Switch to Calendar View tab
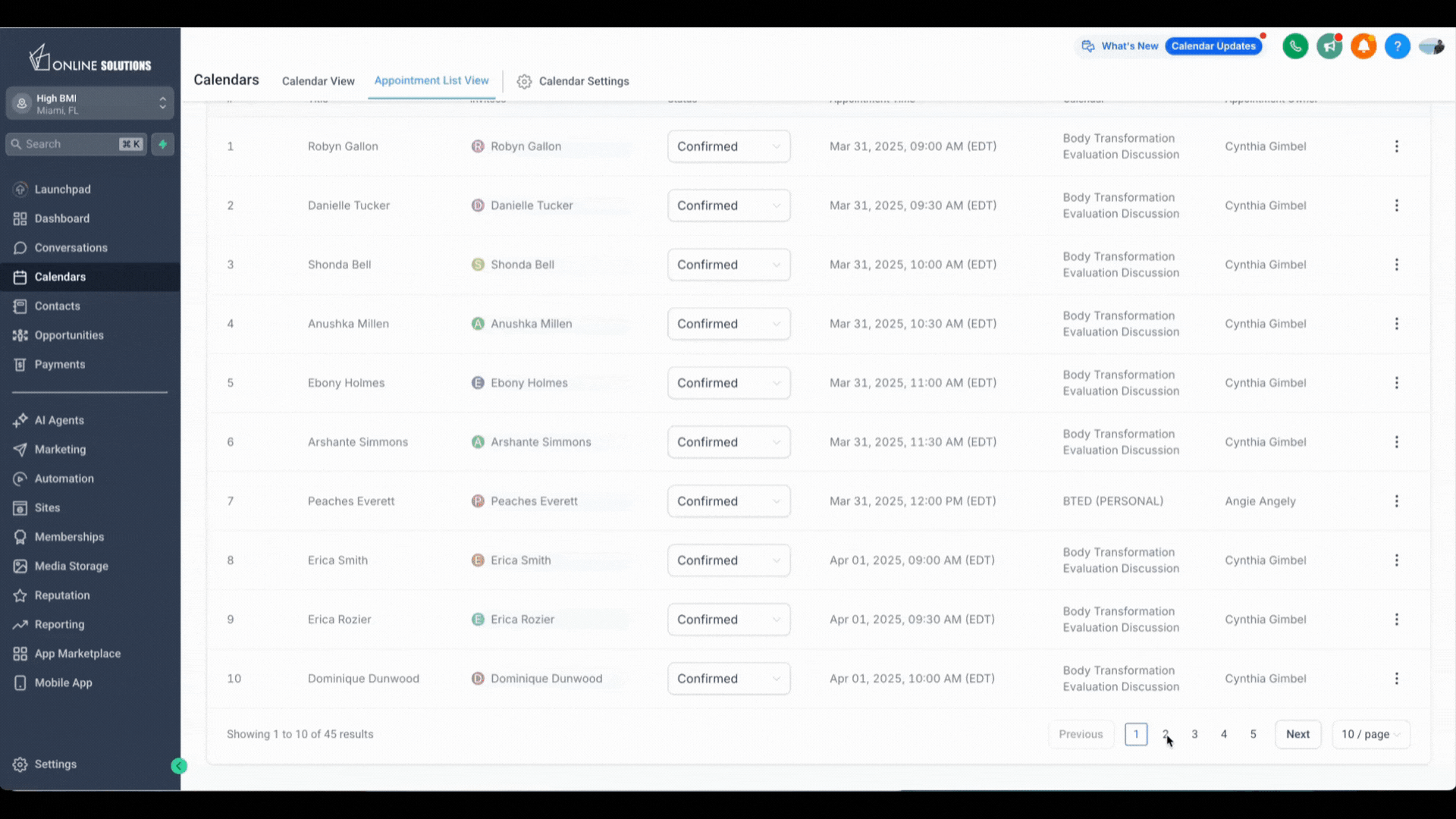The height and width of the screenshot is (819, 1456). (318, 81)
